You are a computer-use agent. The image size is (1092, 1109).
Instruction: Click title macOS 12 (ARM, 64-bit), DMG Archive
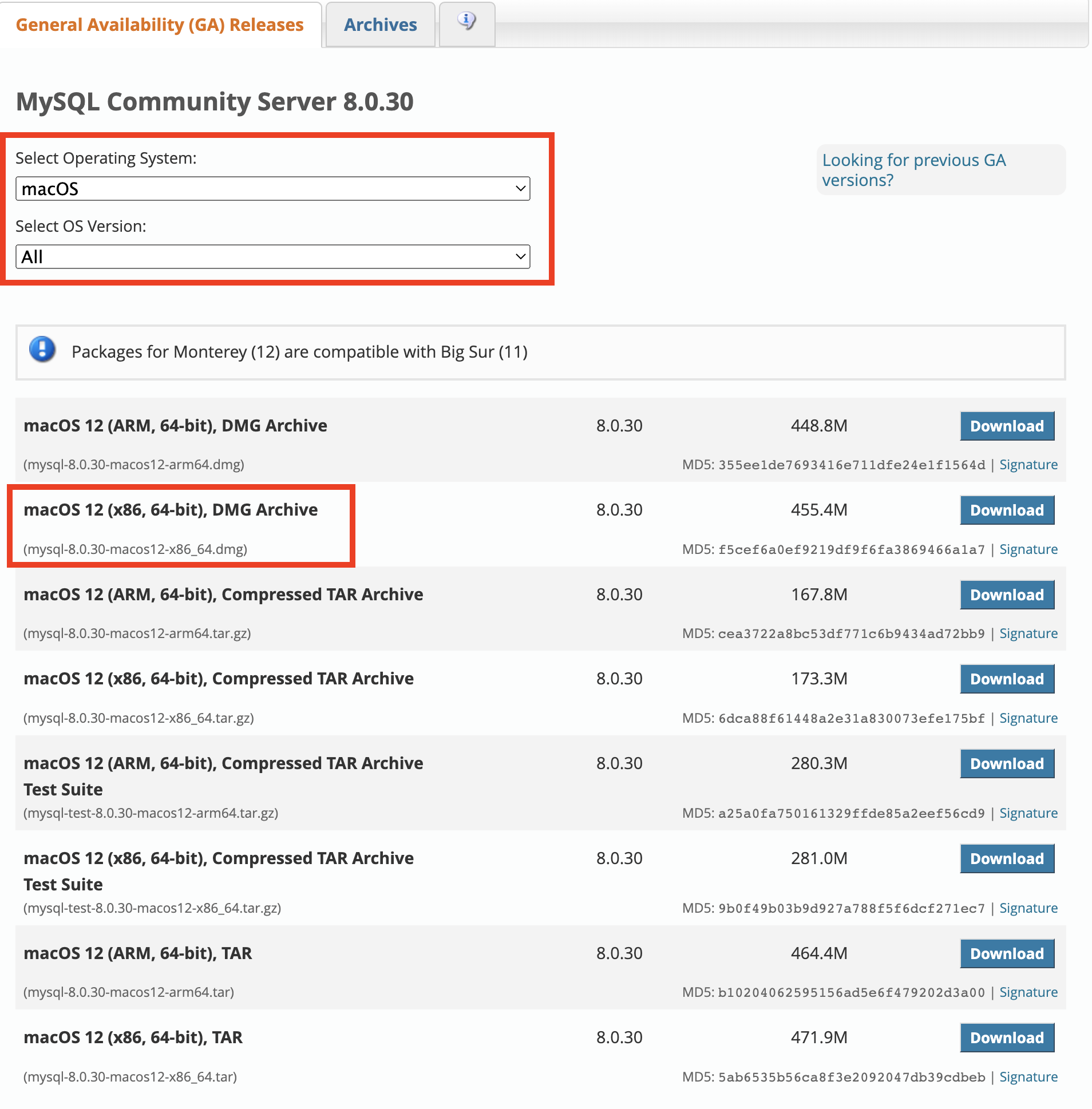pyautogui.click(x=176, y=426)
